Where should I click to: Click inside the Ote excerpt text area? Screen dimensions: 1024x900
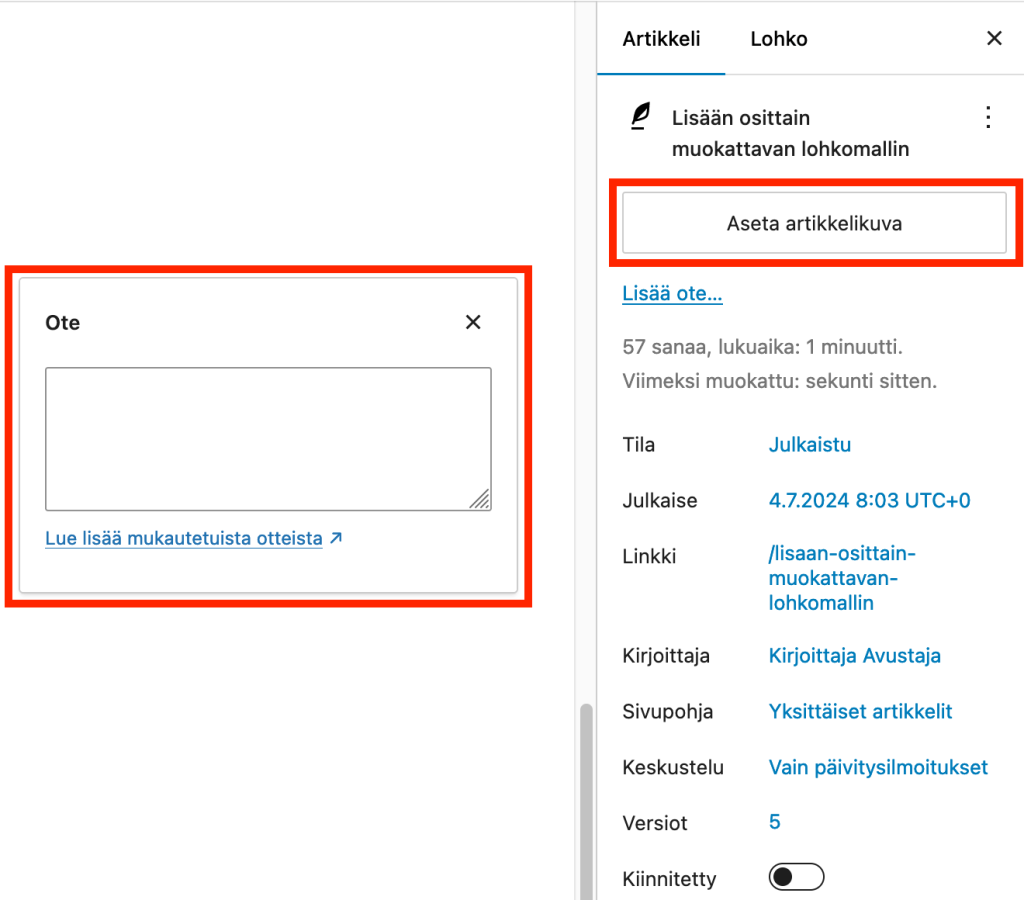[268, 439]
